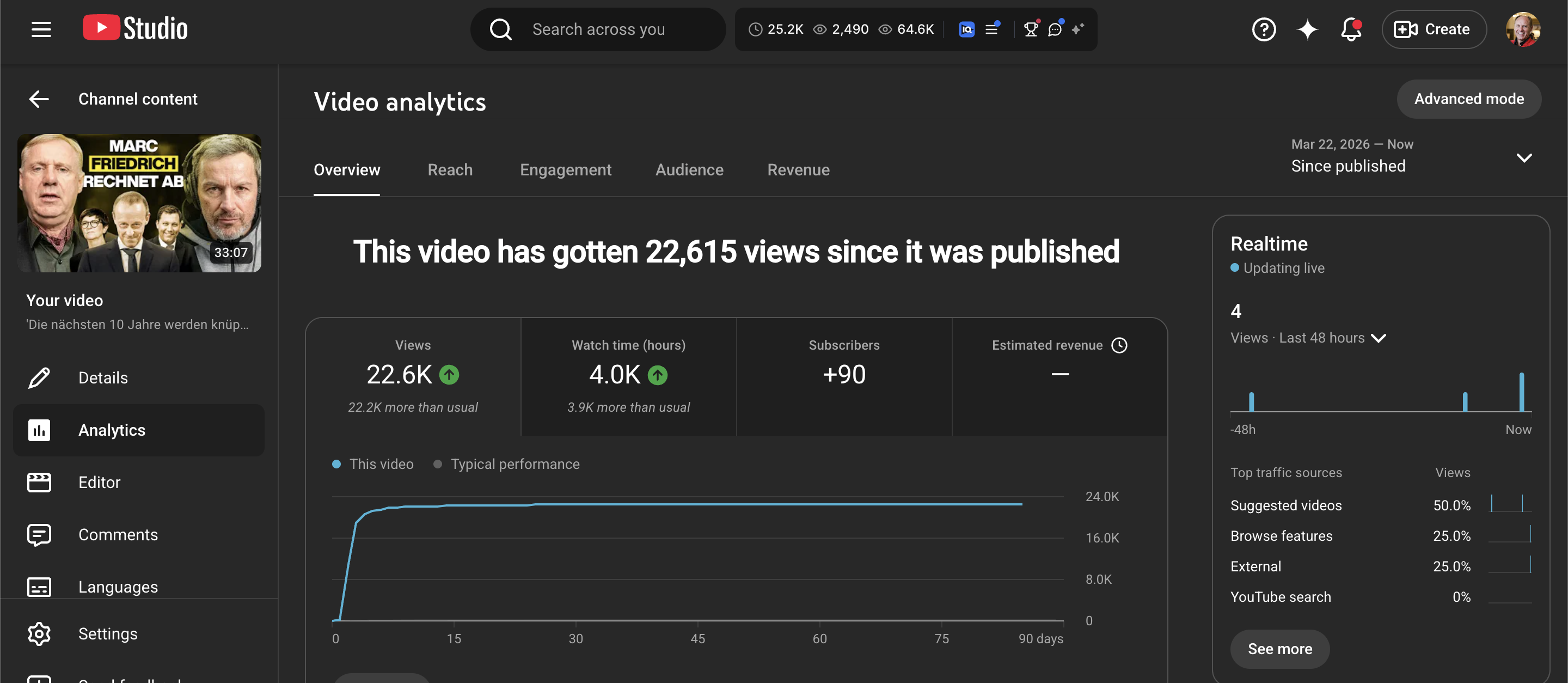Open the help question mark icon
Screen dimensions: 1568x683
[1264, 29]
